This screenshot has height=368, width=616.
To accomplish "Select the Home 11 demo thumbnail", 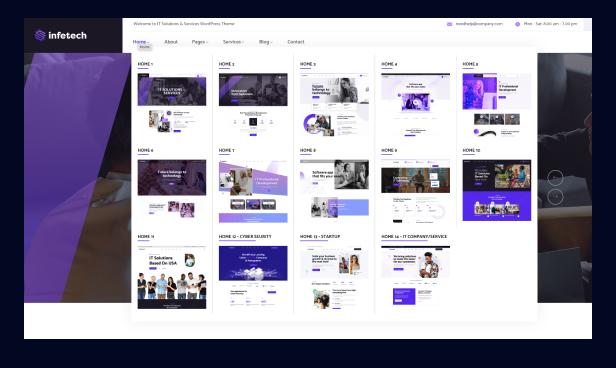I will (172, 277).
